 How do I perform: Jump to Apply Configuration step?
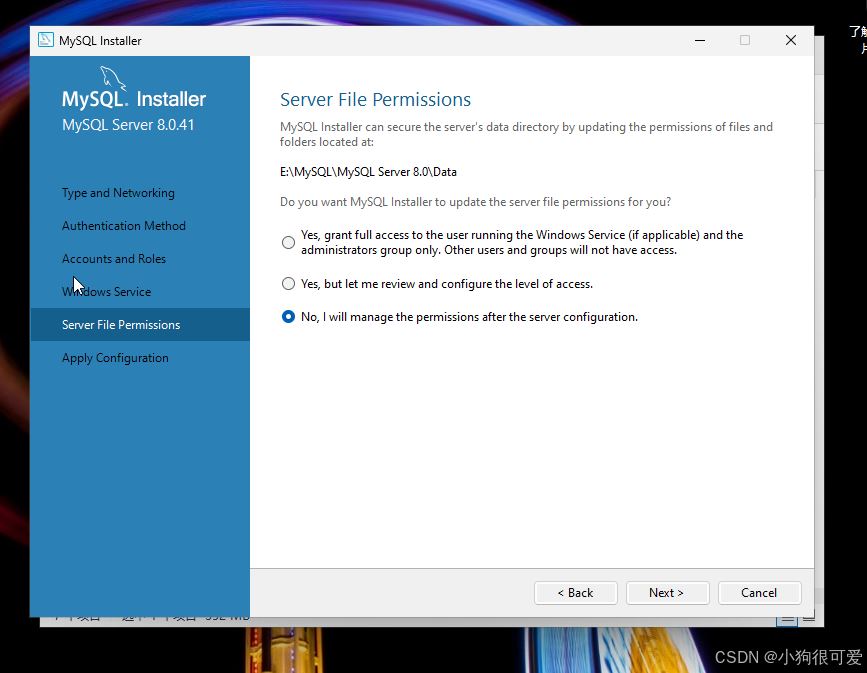point(116,358)
